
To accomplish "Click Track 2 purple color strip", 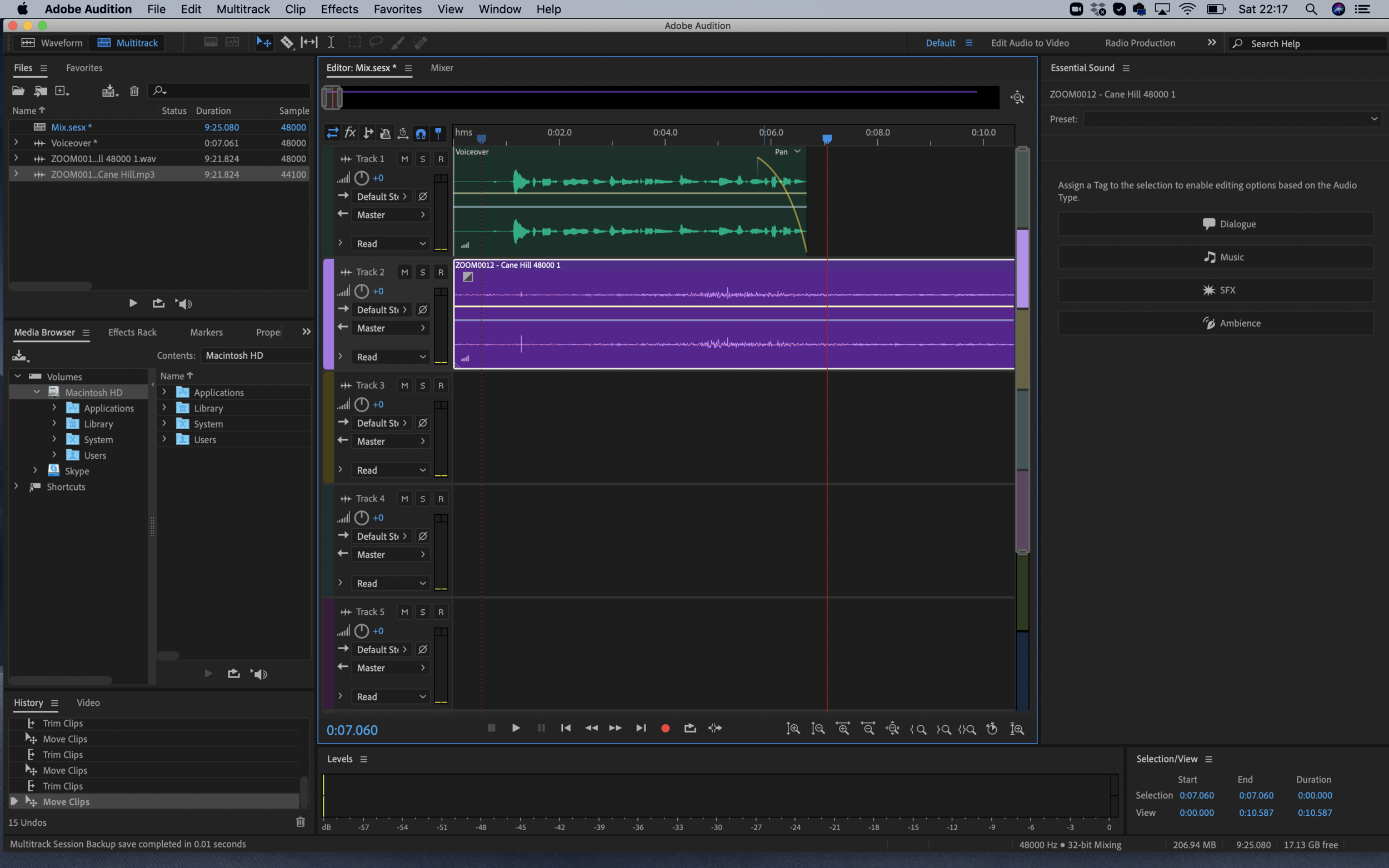I will [x=328, y=314].
